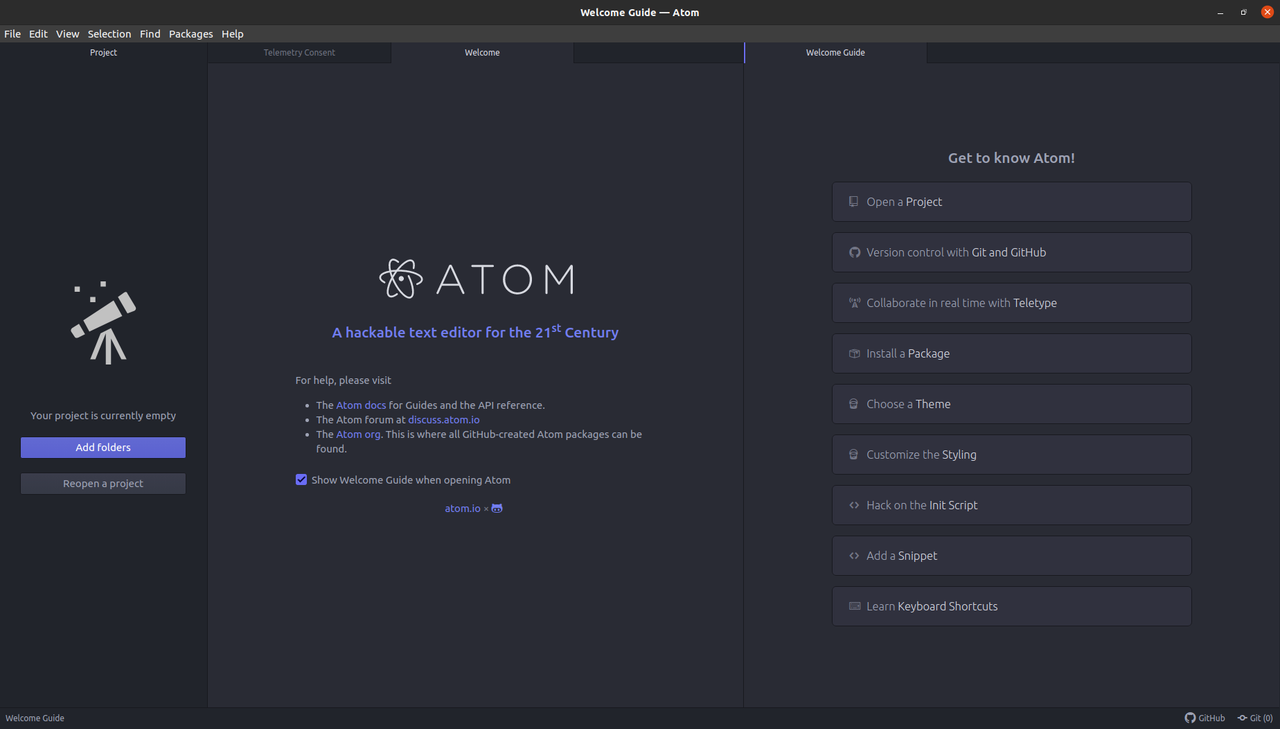
Task: Close the Atom window
Action: pos(1267,12)
